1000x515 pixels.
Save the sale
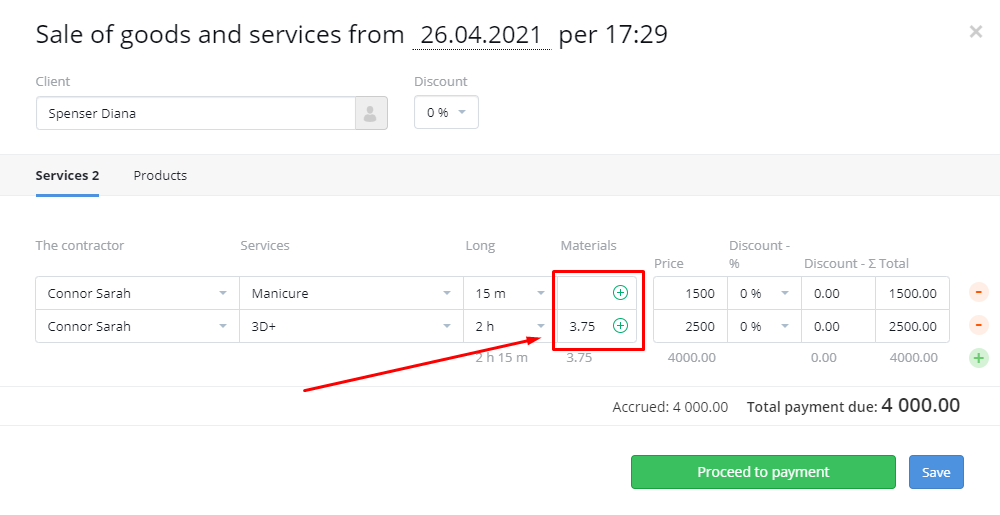tap(936, 472)
